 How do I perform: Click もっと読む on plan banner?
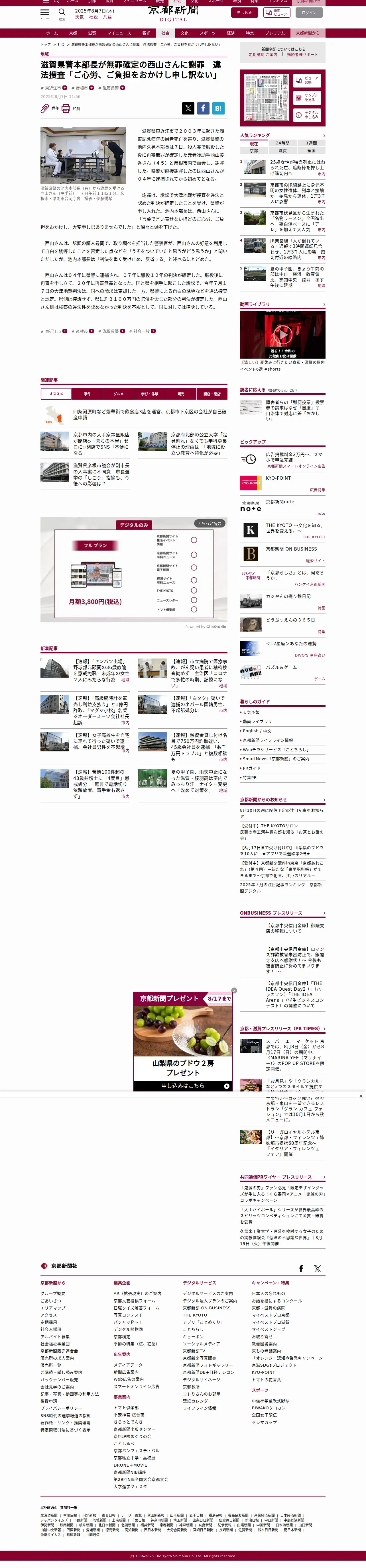[x=209, y=524]
